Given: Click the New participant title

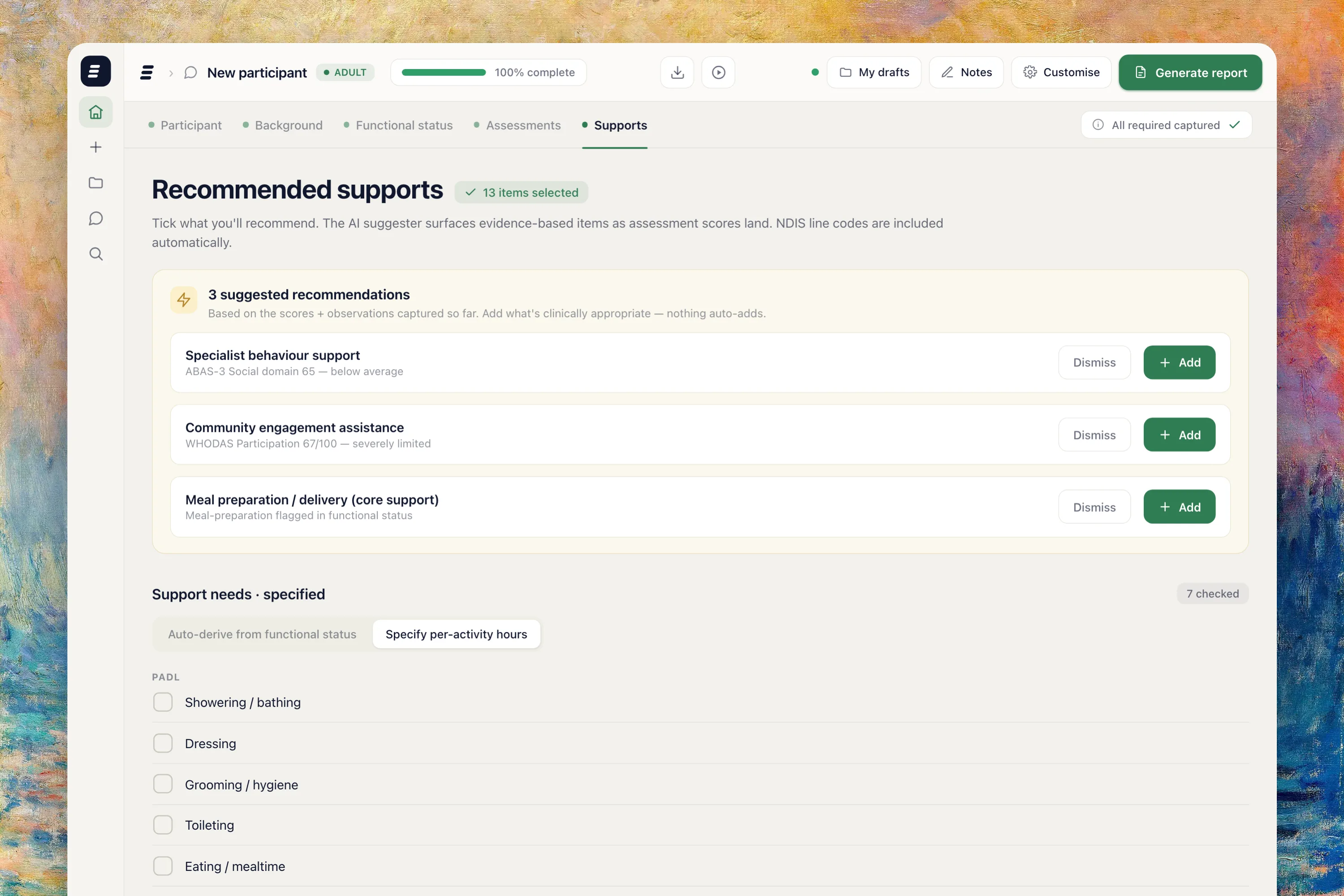Looking at the screenshot, I should 257,73.
